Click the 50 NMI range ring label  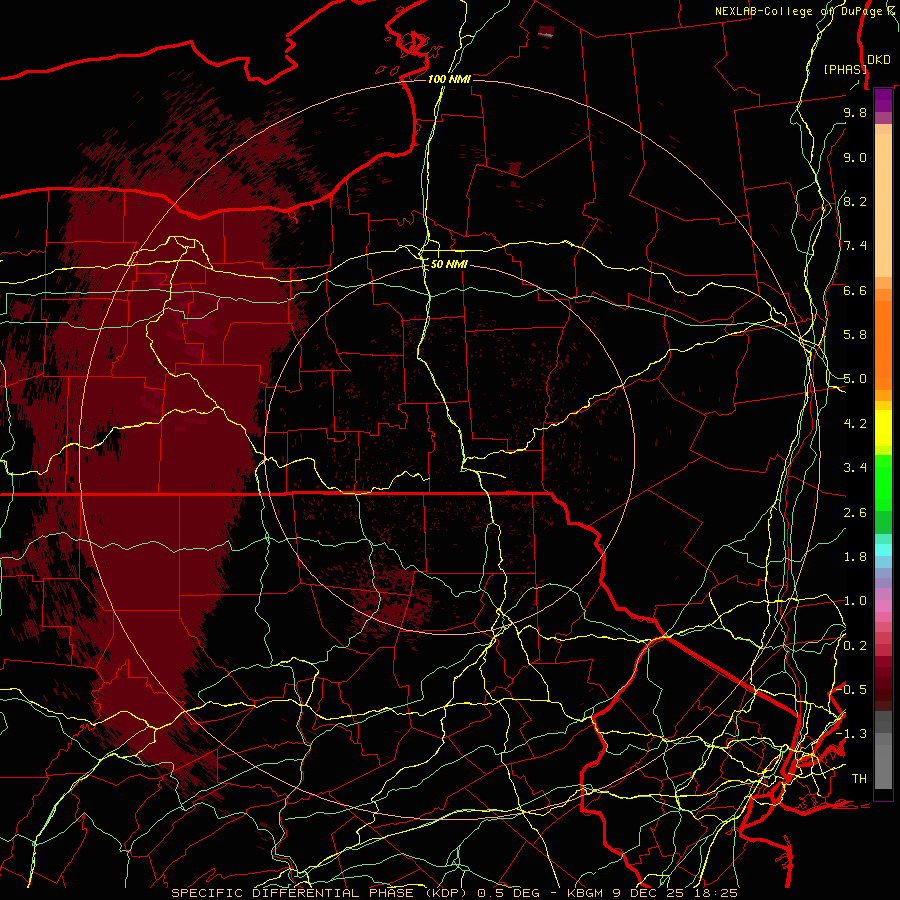click(449, 264)
